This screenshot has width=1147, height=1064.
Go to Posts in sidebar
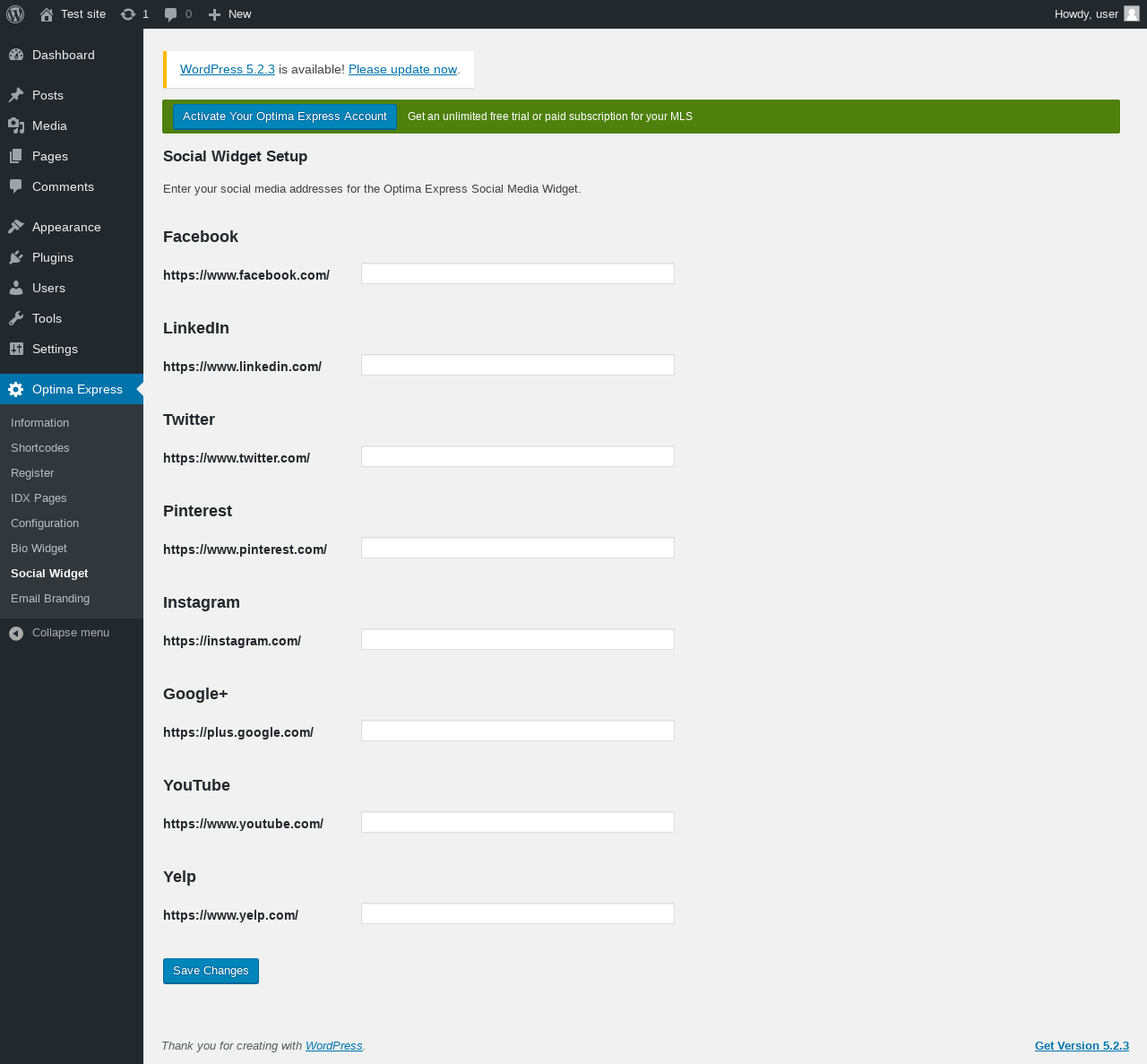[72, 95]
